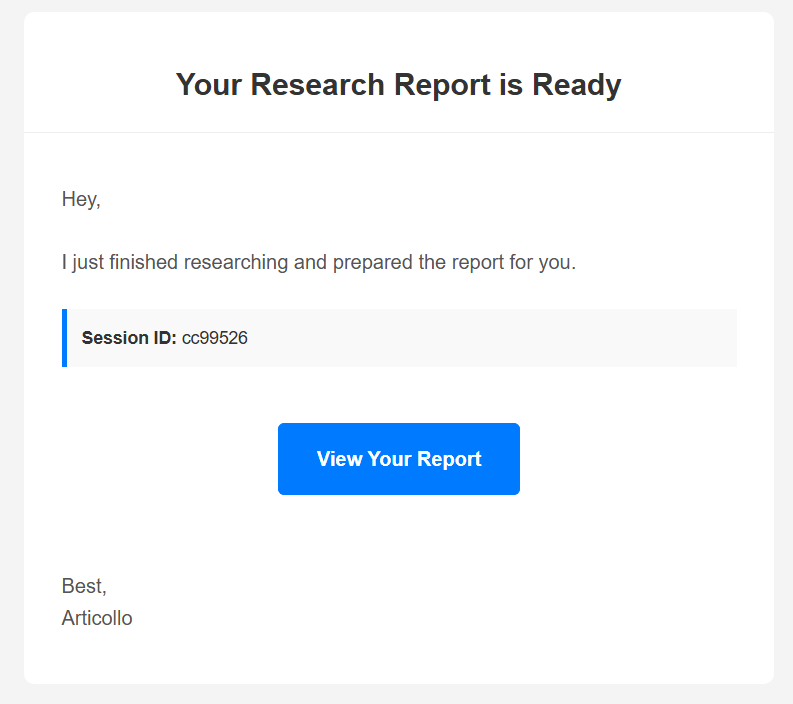Click "you." at the end of the sentence
The image size is (793, 704).
pos(558,263)
